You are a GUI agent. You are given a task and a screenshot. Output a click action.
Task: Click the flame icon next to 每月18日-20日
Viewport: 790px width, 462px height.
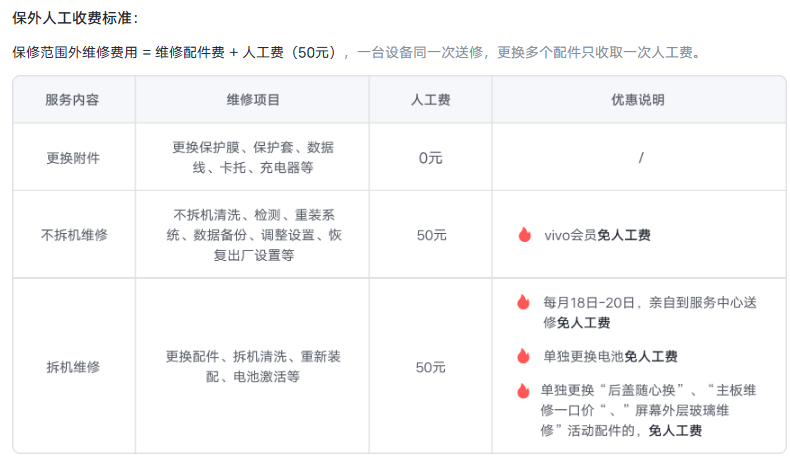point(522,302)
